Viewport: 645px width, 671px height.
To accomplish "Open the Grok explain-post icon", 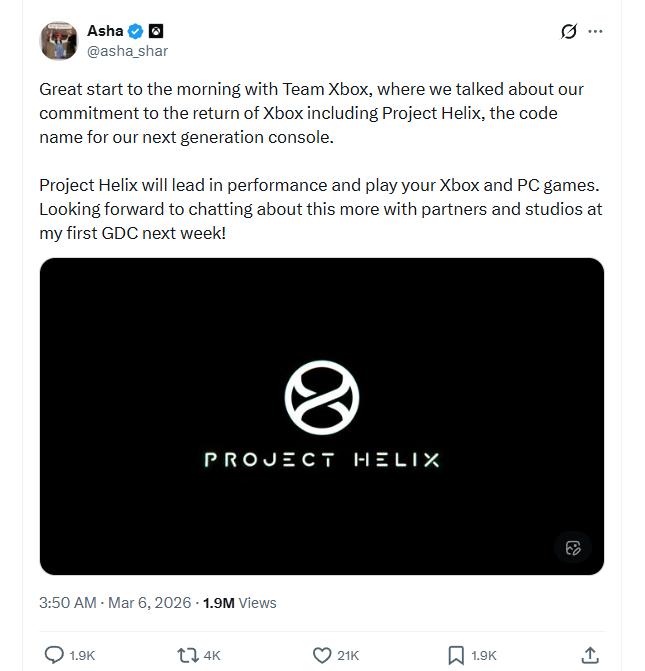I will pos(569,31).
